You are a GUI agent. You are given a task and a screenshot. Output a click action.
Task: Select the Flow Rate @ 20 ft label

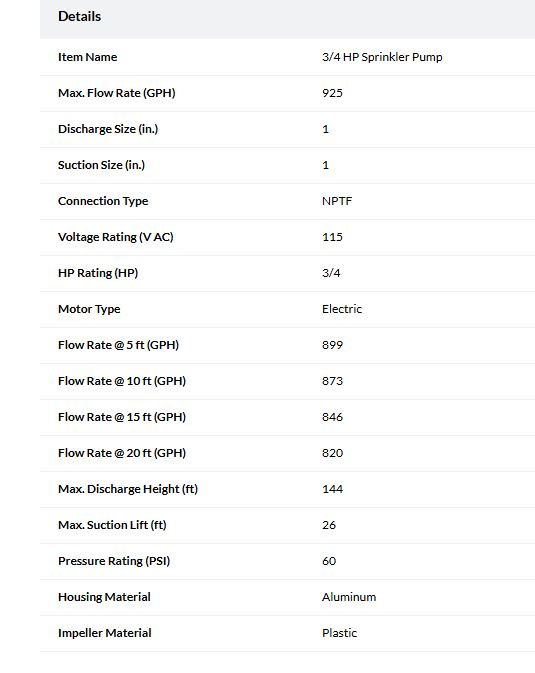(122, 453)
